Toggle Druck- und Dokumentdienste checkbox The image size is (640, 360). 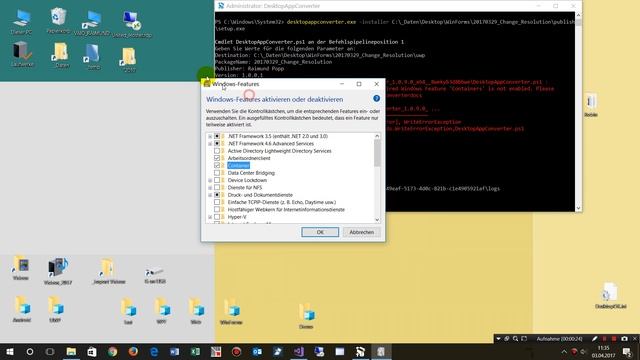[x=217, y=195]
